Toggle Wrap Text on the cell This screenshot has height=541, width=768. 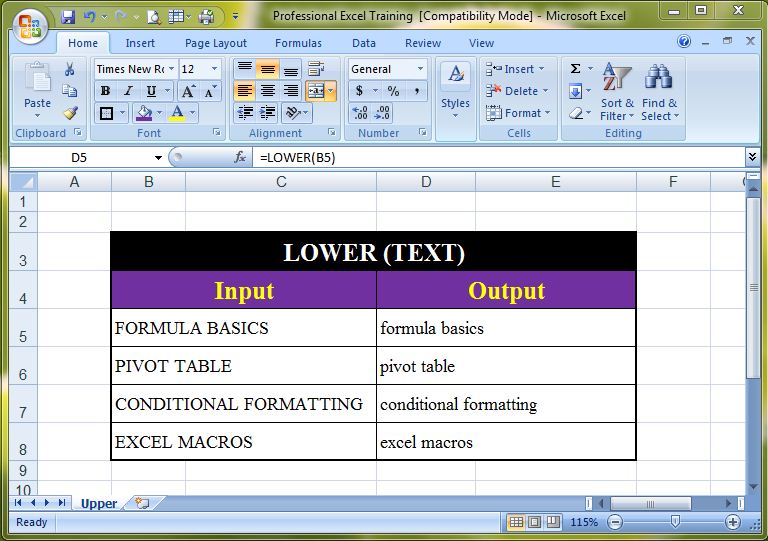tap(316, 69)
